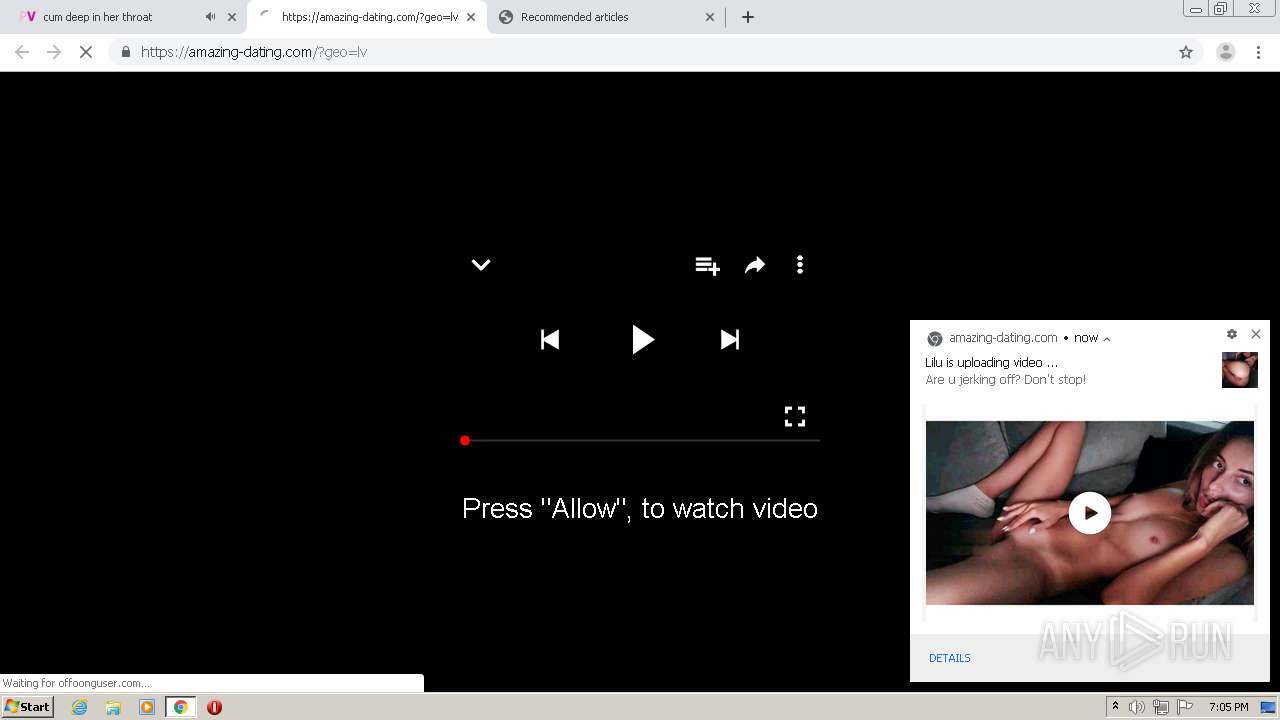Click the amazing-dating.com notification source text
Image resolution: width=1280 pixels, height=720 pixels.
tap(1003, 338)
